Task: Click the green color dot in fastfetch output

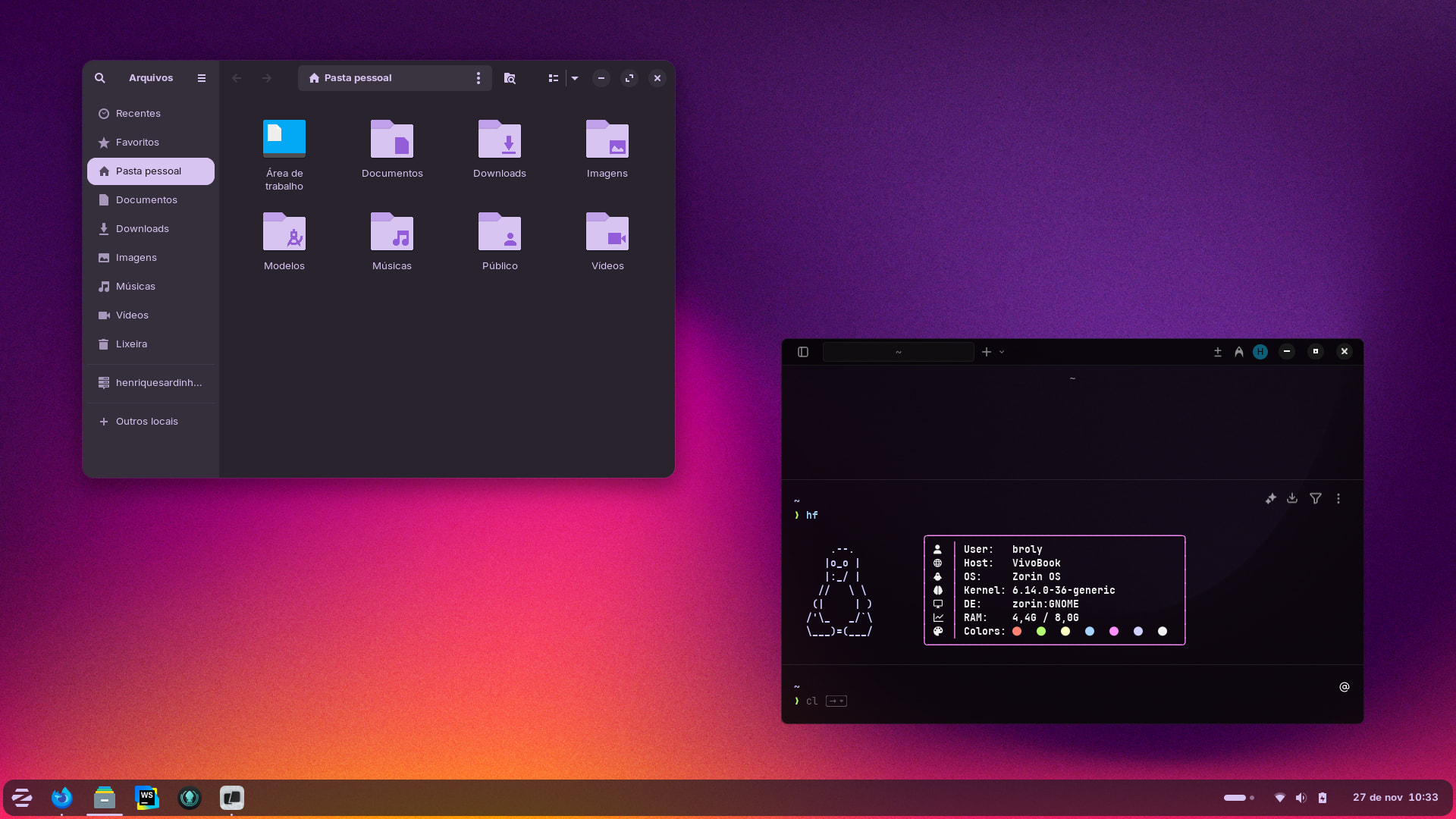Action: (1041, 631)
